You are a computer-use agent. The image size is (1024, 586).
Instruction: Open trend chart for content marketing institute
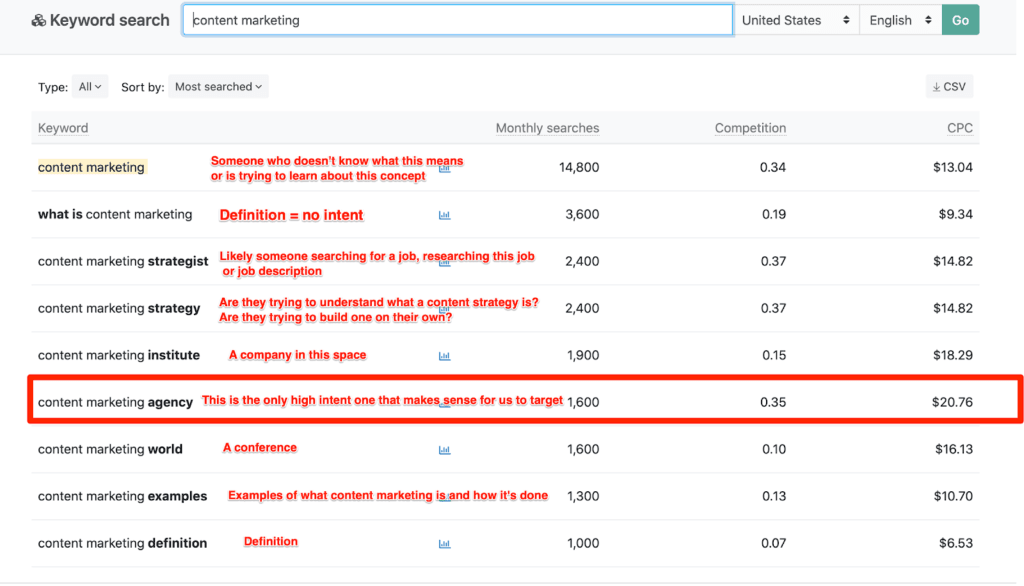pyautogui.click(x=445, y=356)
